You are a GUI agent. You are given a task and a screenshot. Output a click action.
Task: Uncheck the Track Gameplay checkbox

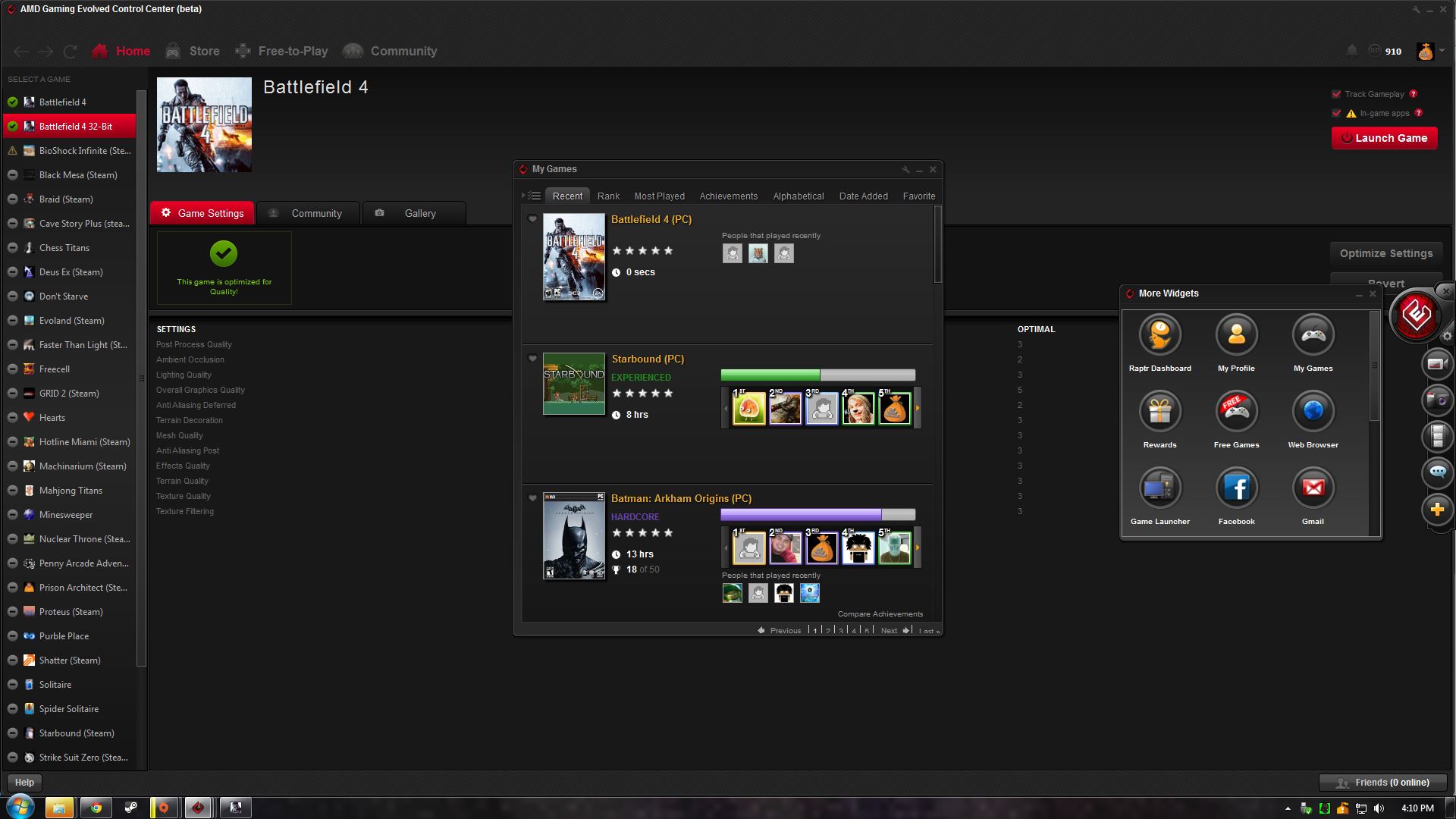click(x=1336, y=94)
